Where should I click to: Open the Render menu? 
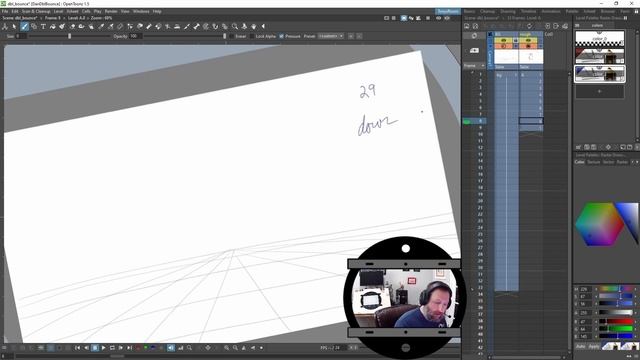tap(111, 11)
